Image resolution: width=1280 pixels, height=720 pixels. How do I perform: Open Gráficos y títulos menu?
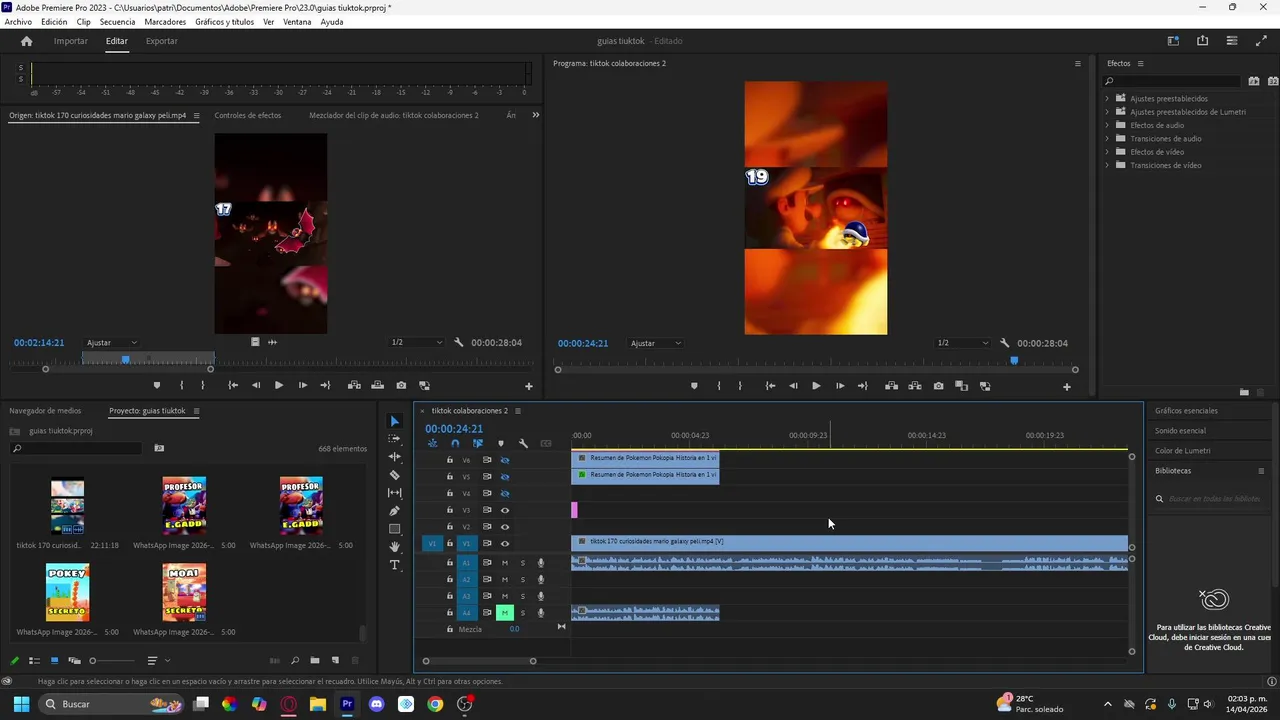[x=225, y=22]
